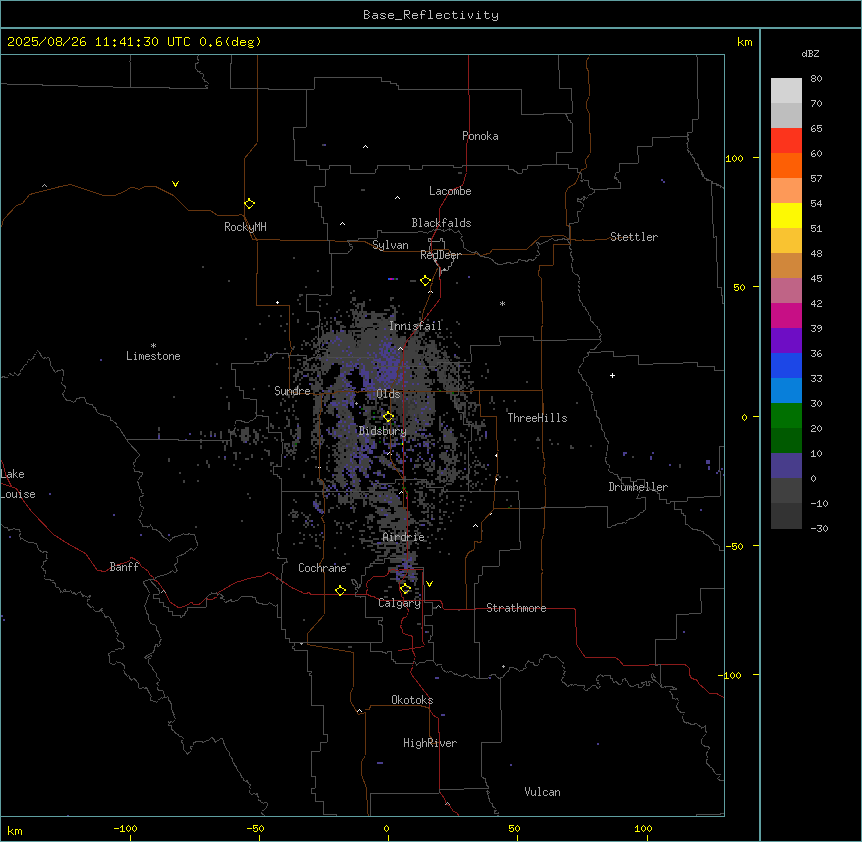Click the 45 value in dBZ legend
The image size is (862, 842).
click(x=816, y=278)
